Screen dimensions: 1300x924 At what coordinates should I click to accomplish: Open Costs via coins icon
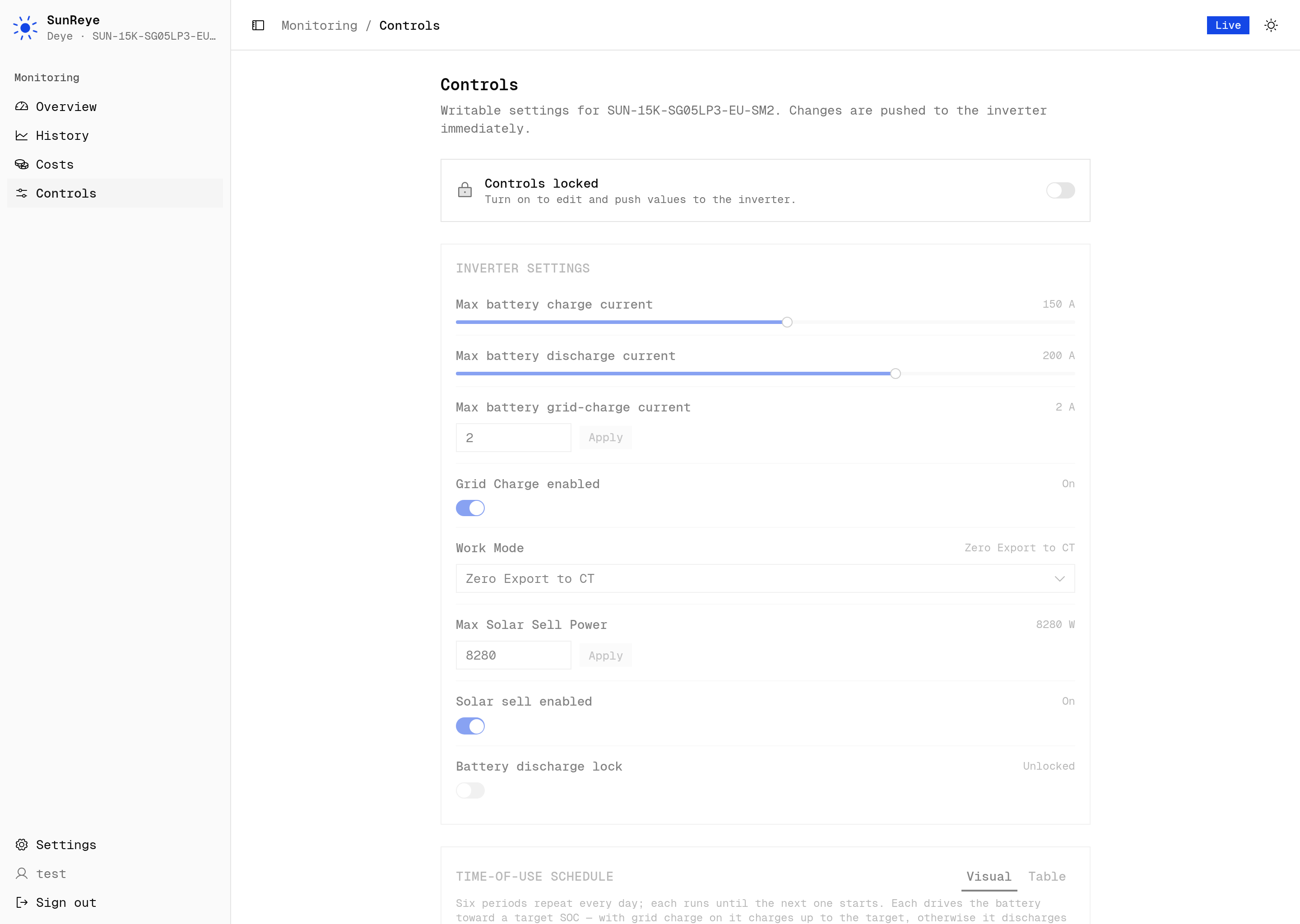pyautogui.click(x=22, y=164)
